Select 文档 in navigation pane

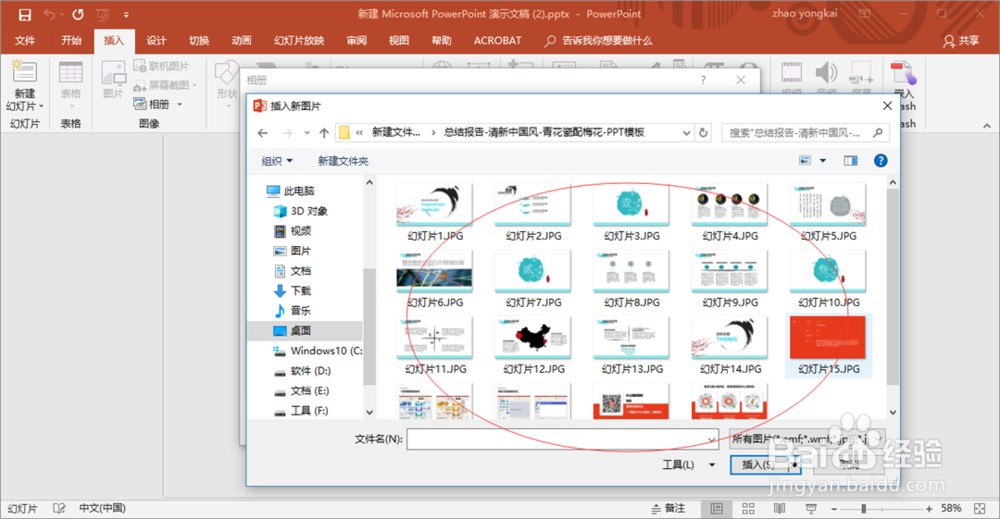[292, 271]
